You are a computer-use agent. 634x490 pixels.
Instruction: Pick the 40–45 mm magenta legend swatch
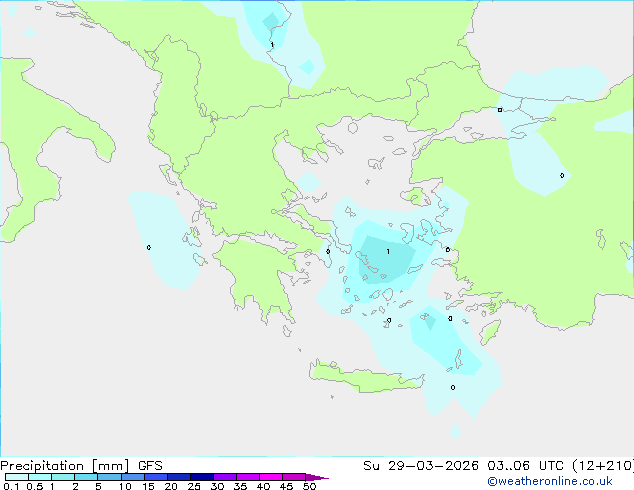pyautogui.click(x=271, y=477)
